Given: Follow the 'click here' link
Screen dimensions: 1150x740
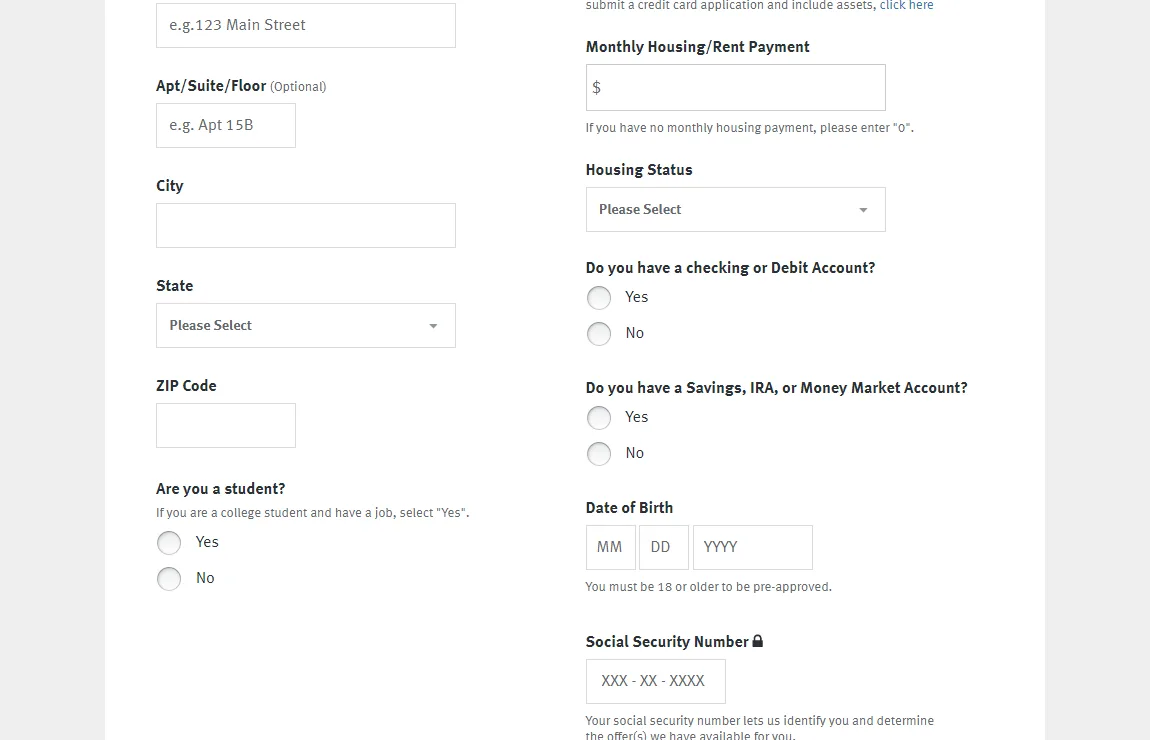Looking at the screenshot, I should click(906, 6).
